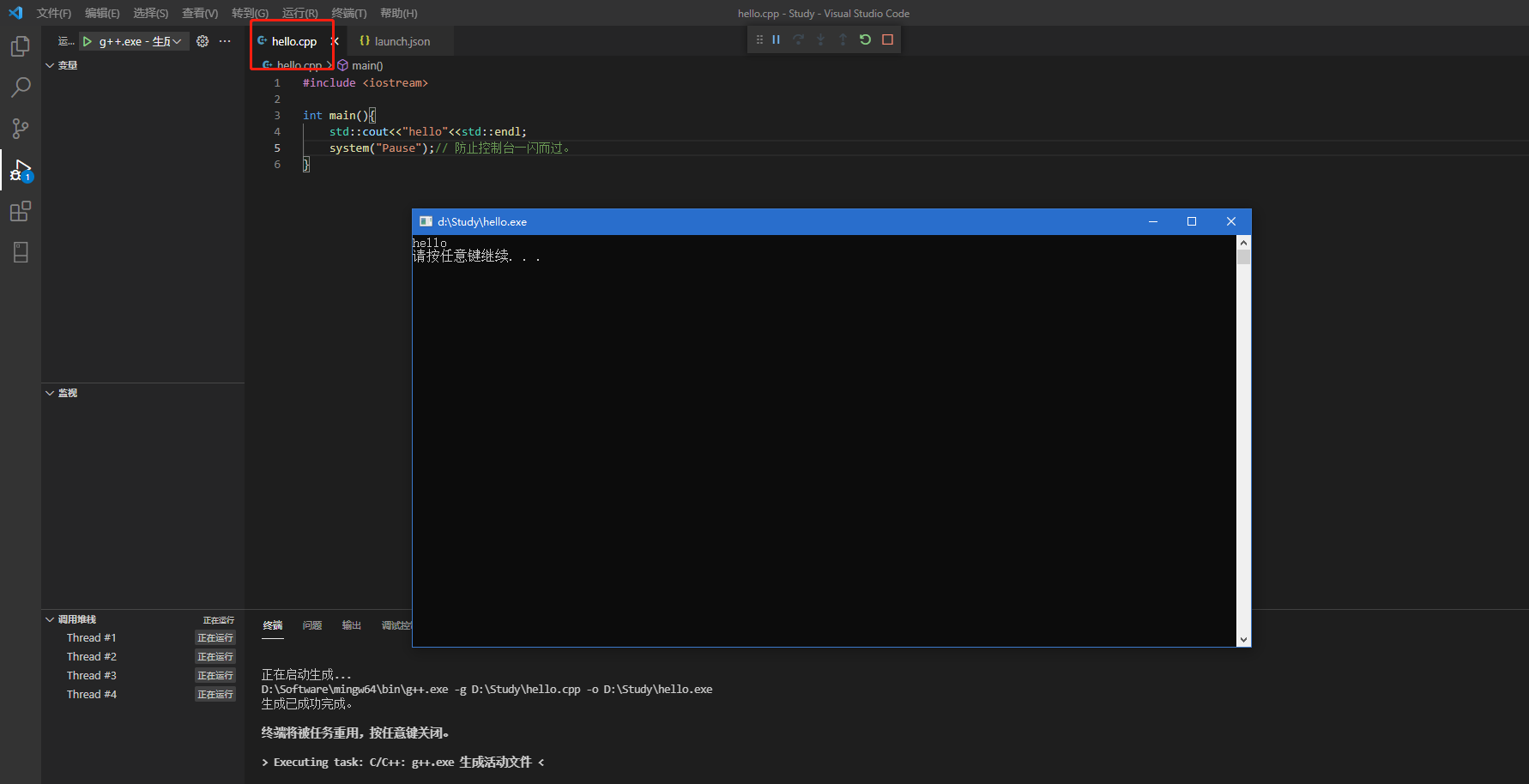Open the Extensions view
The image size is (1529, 784).
point(21,211)
